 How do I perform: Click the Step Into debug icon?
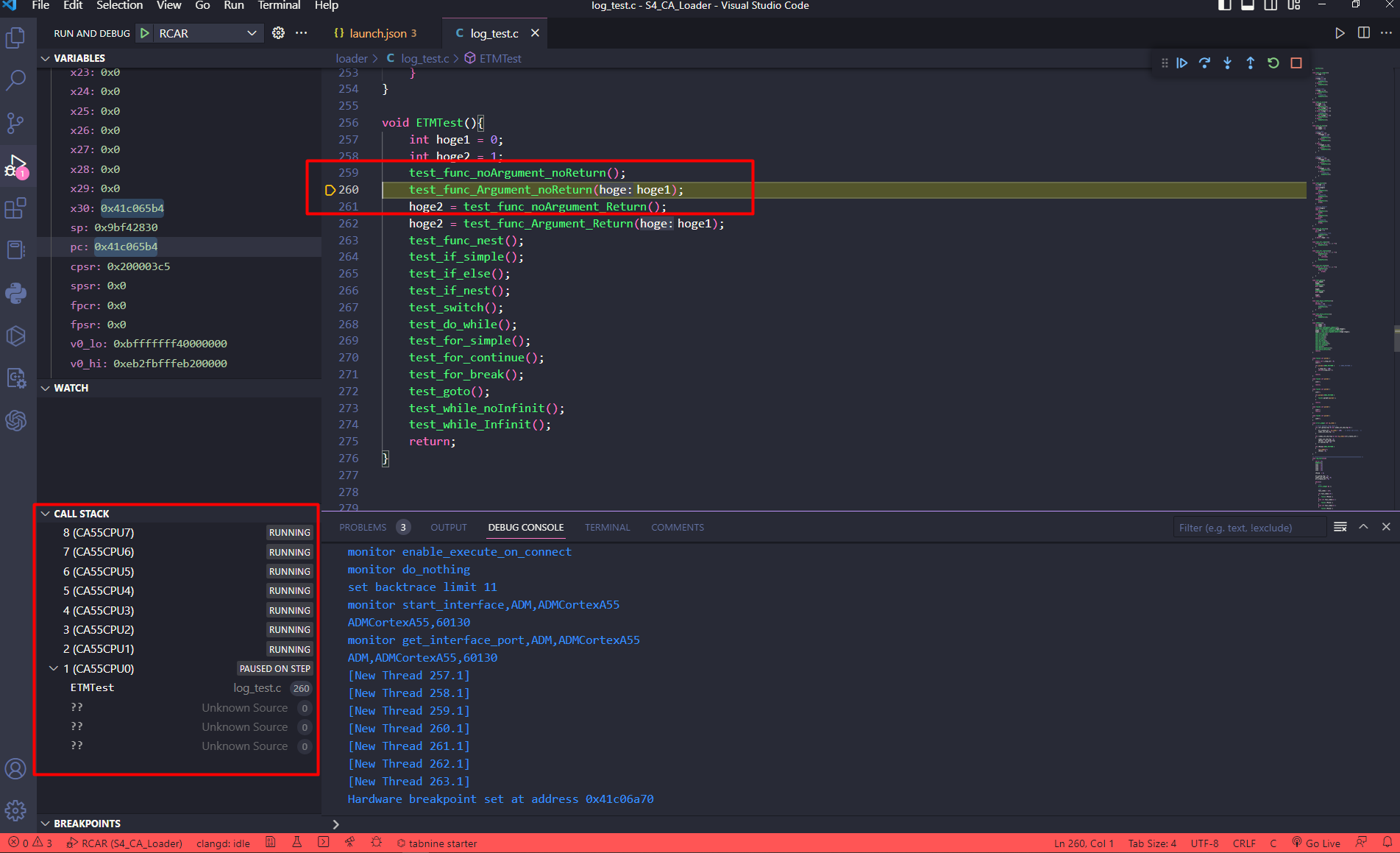1227,63
